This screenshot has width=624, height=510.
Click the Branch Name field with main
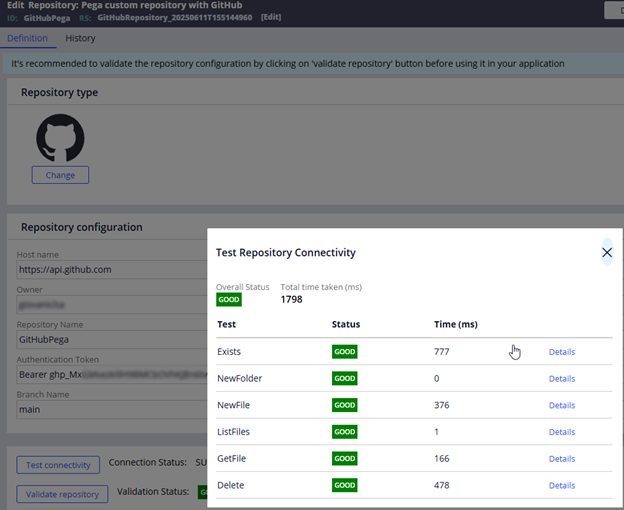tap(112, 409)
